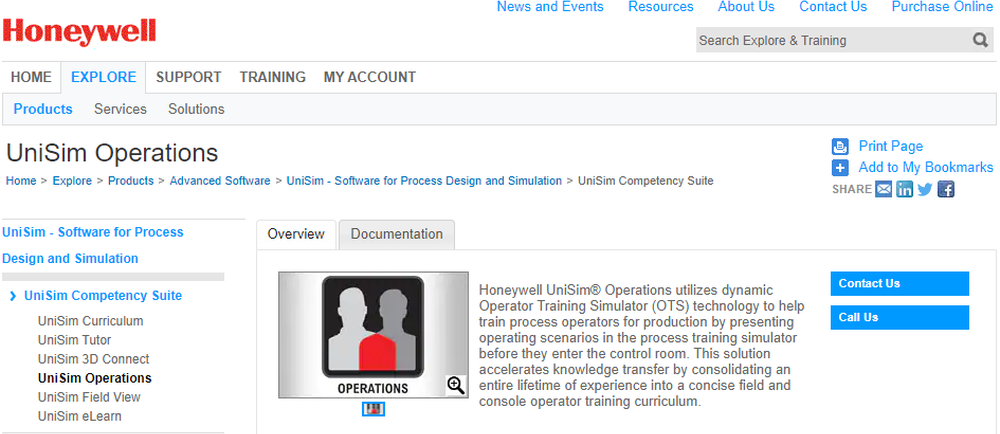Image resolution: width=1000 pixels, height=434 pixels.
Task: Share on LinkedIn icon
Action: (904, 189)
